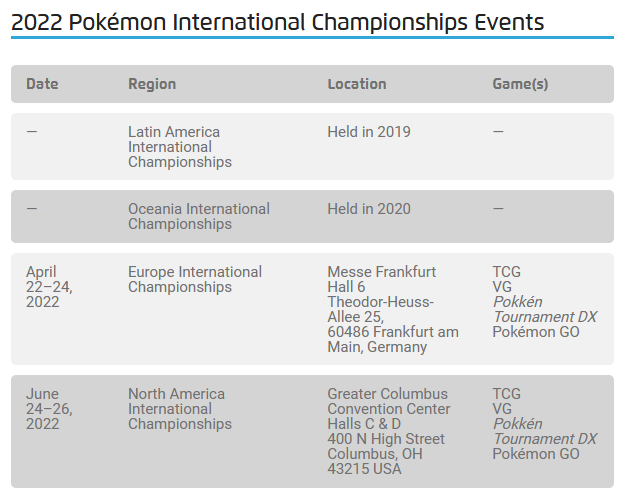Click Oceania International Championships text
This screenshot has height=504, width=624.
(199, 216)
